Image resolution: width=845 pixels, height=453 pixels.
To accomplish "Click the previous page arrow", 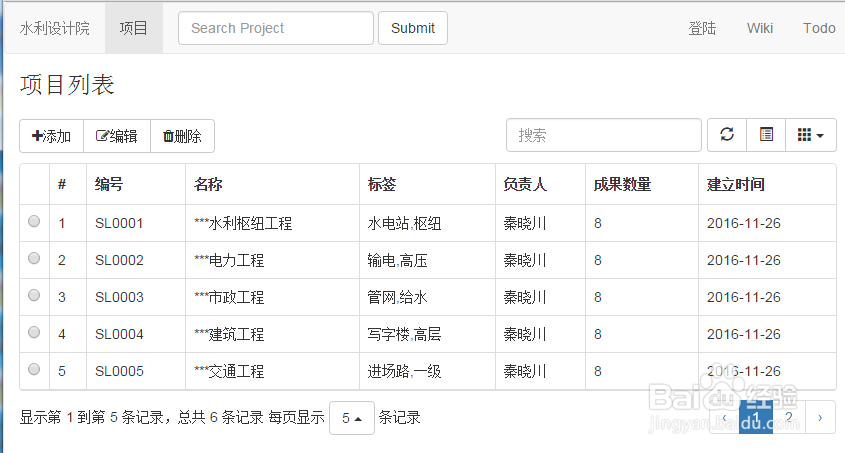I will (x=724, y=417).
